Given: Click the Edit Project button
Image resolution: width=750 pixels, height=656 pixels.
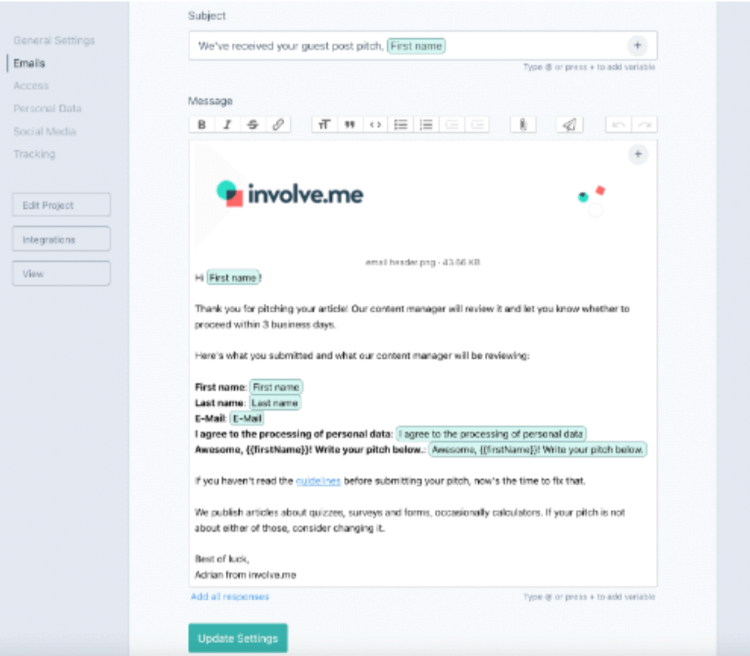Looking at the screenshot, I should 61,205.
